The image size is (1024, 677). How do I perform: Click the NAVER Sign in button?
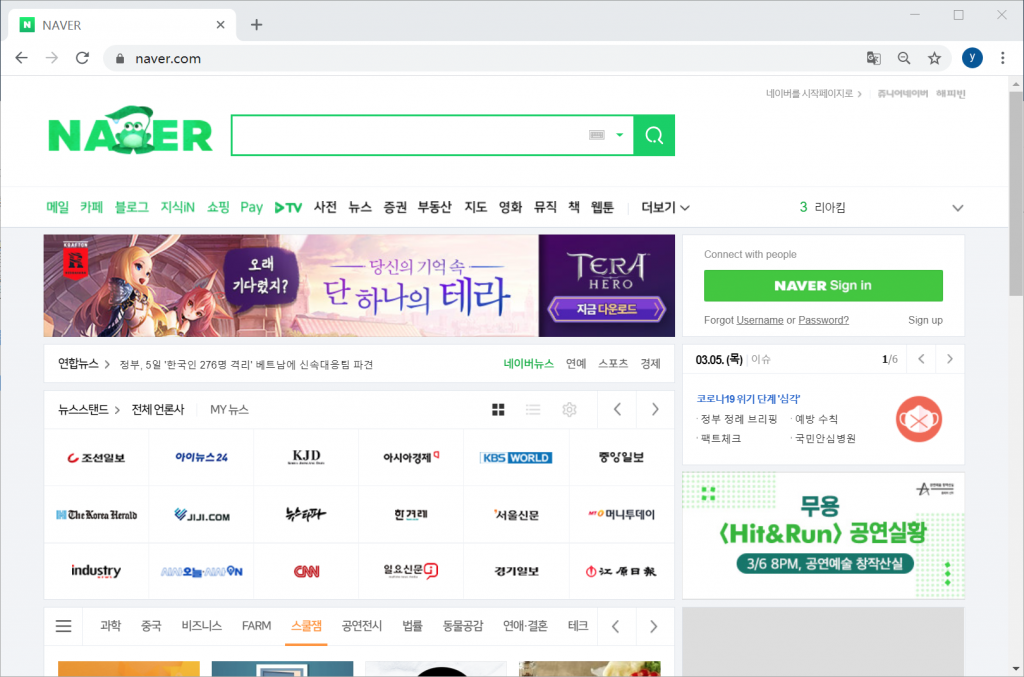823,285
